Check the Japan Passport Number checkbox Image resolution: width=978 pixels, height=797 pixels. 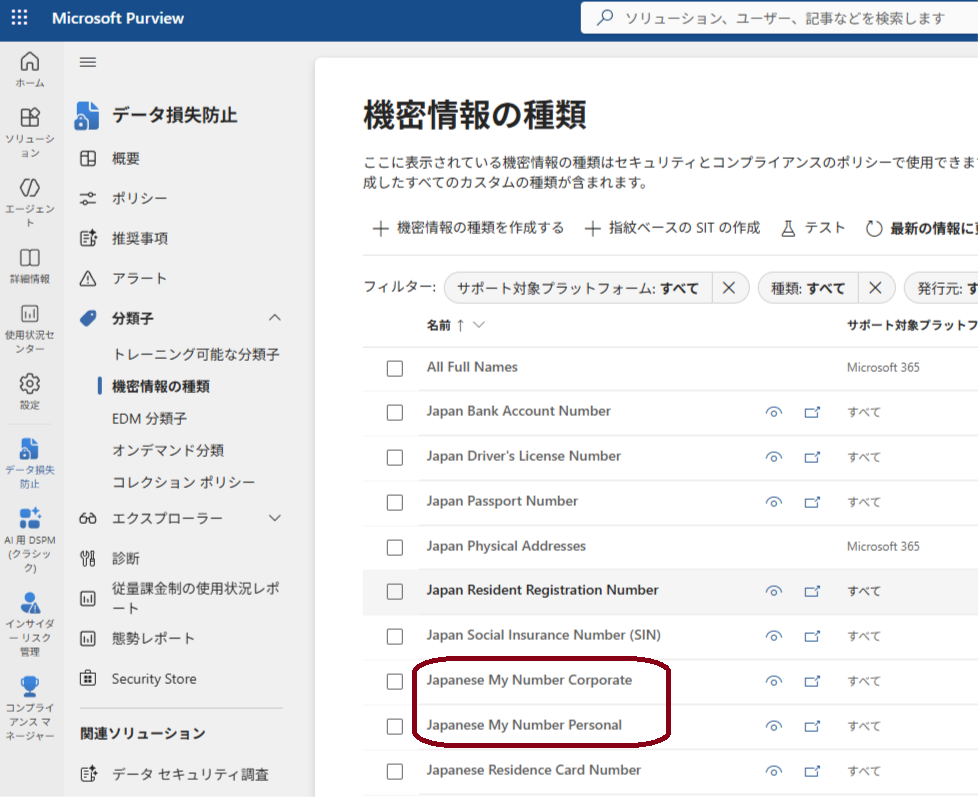click(x=395, y=502)
